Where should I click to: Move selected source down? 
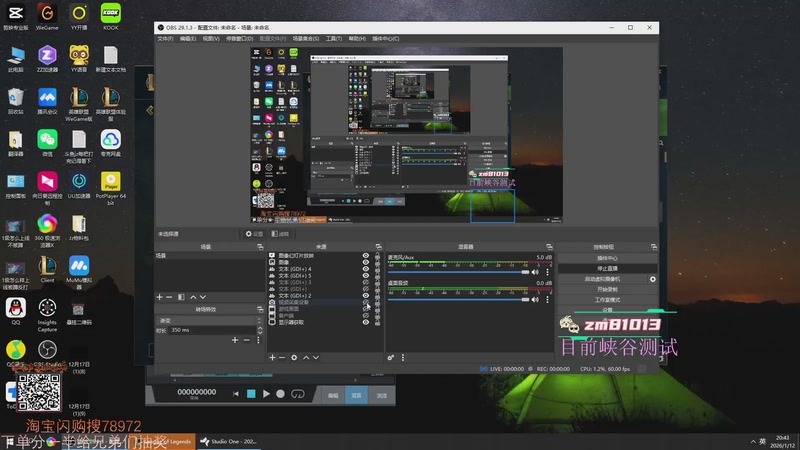pos(316,358)
